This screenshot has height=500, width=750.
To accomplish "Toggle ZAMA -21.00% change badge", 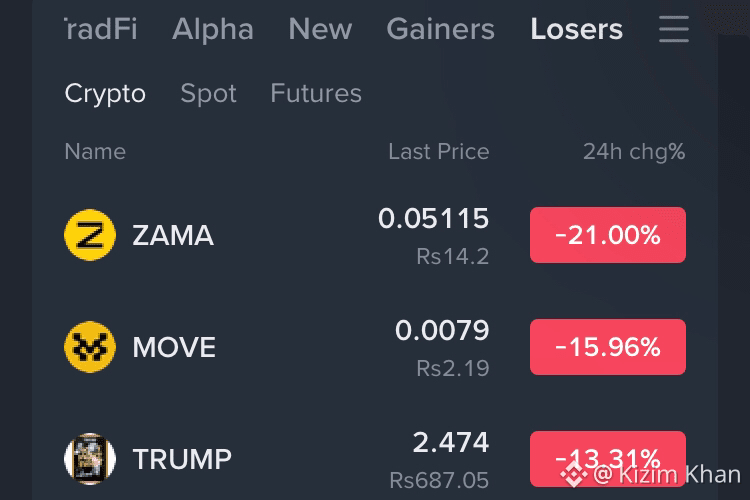I will click(607, 235).
